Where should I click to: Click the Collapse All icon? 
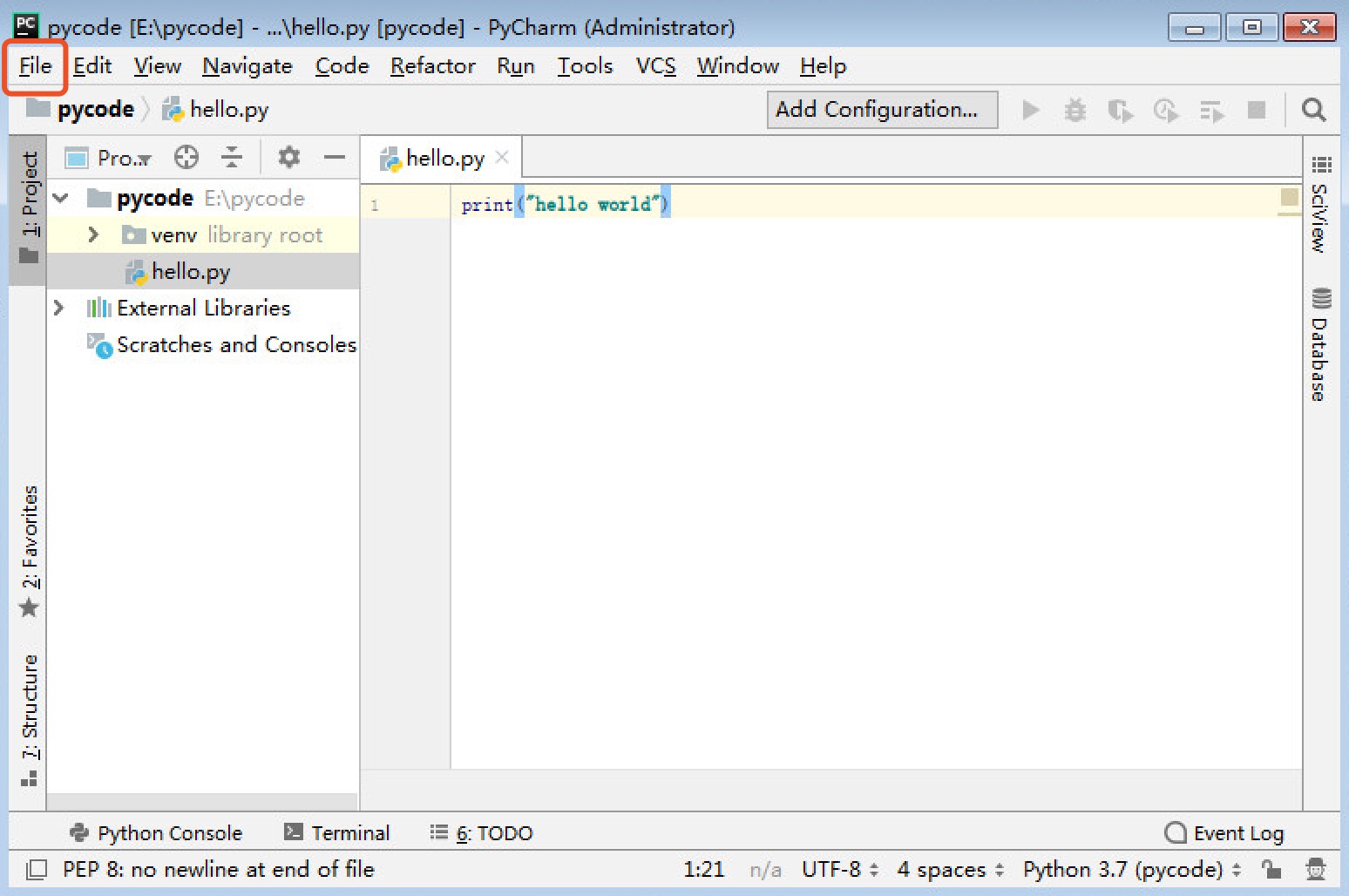[232, 158]
